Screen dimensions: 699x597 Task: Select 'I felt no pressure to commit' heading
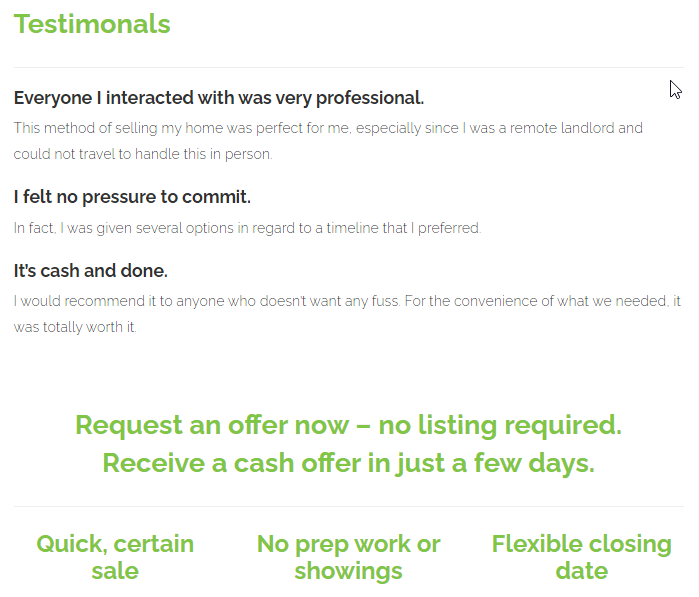pyautogui.click(x=132, y=197)
